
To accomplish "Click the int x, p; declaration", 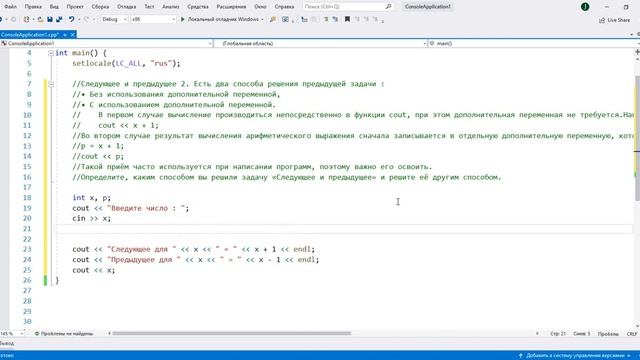I will coord(91,198).
